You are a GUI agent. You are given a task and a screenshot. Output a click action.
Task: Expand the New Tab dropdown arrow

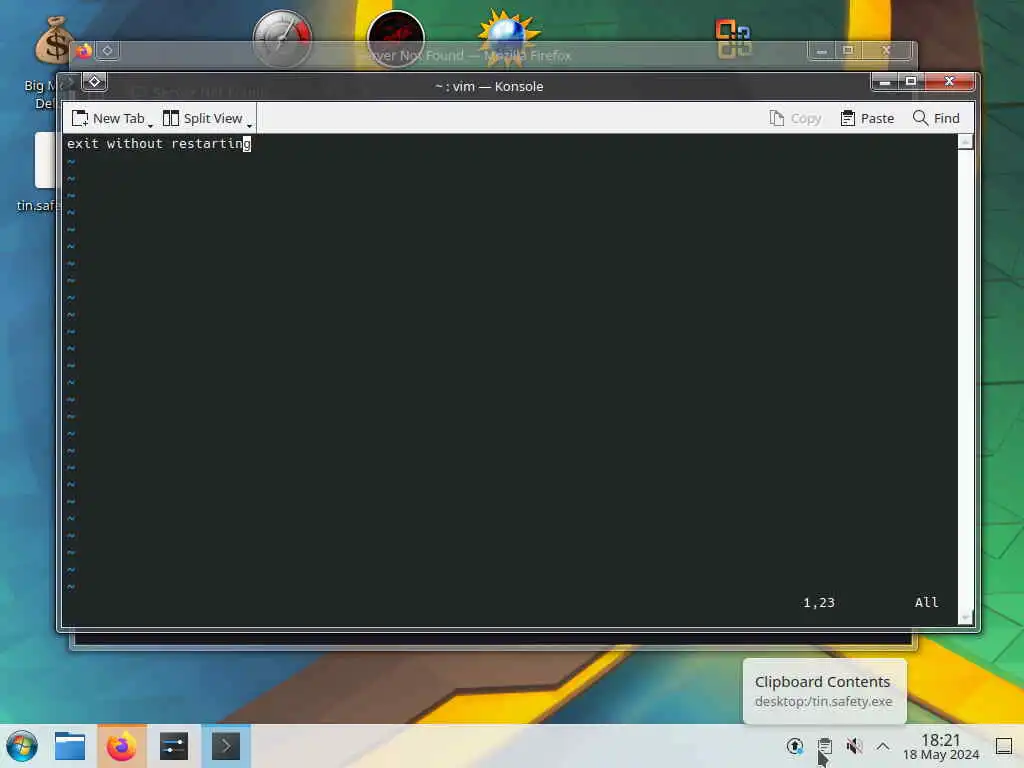pos(150,125)
